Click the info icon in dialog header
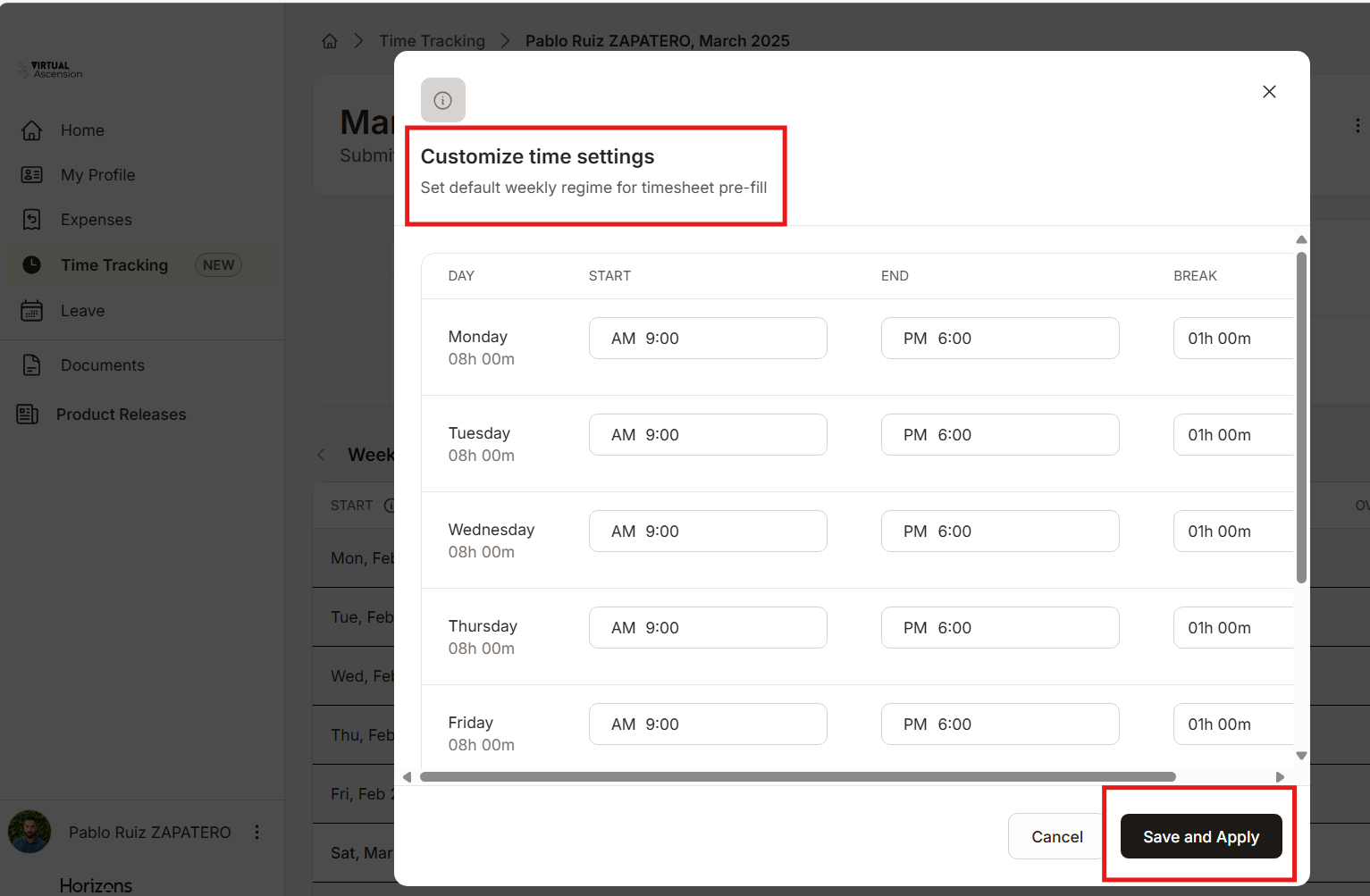1370x896 pixels. (x=443, y=100)
